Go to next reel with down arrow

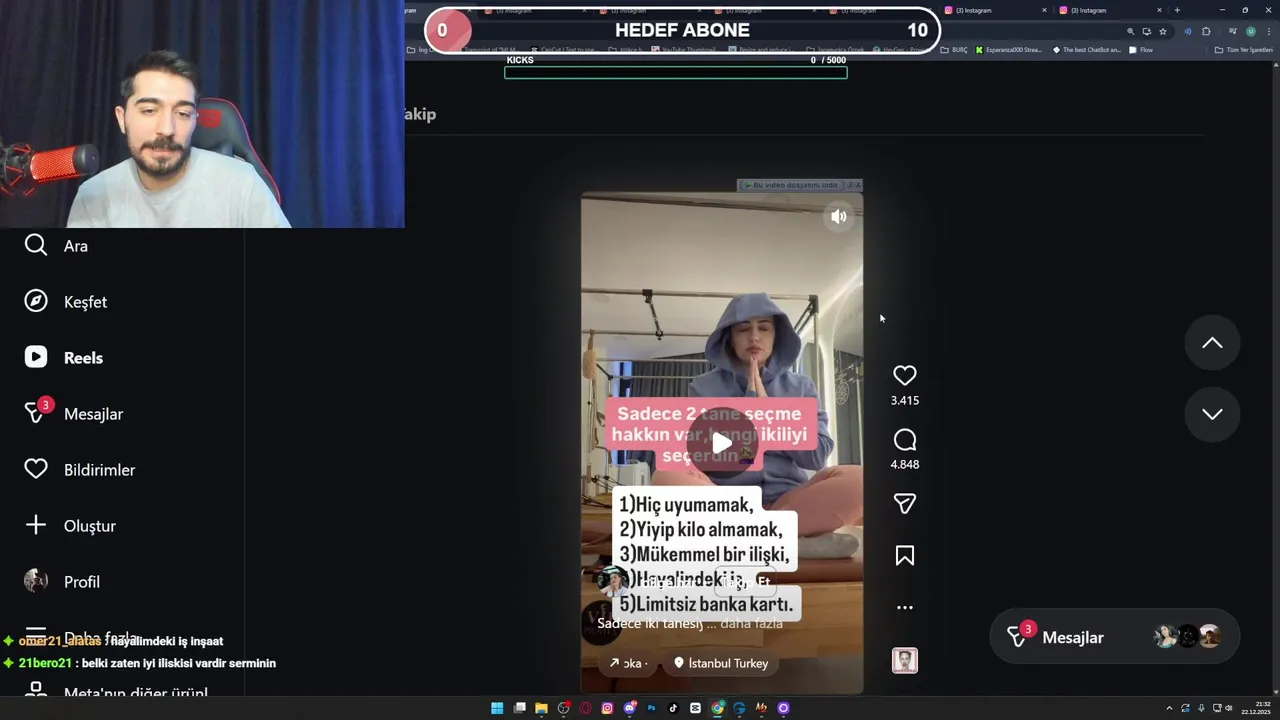click(x=1212, y=414)
